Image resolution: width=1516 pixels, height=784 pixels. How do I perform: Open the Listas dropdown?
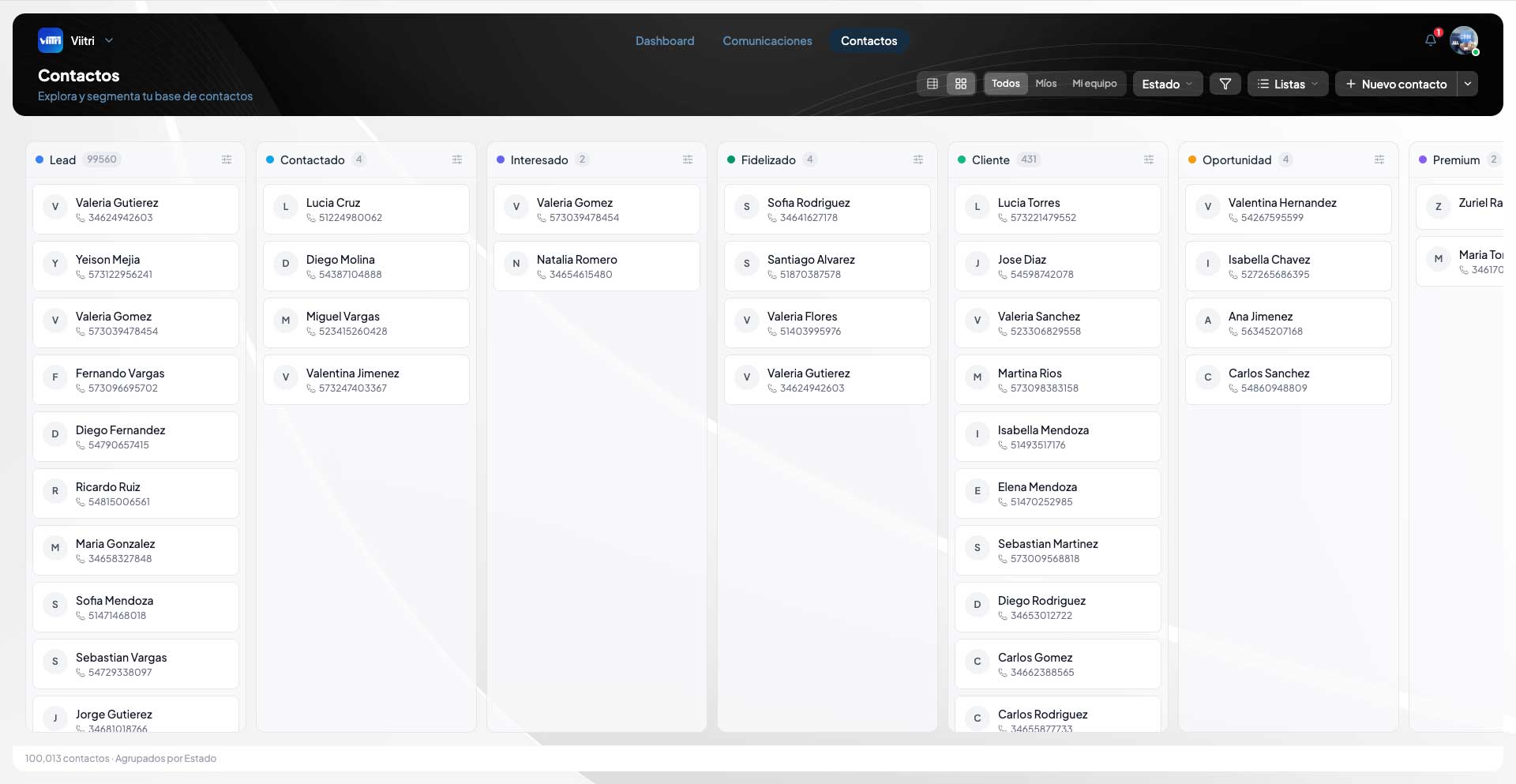[1288, 84]
